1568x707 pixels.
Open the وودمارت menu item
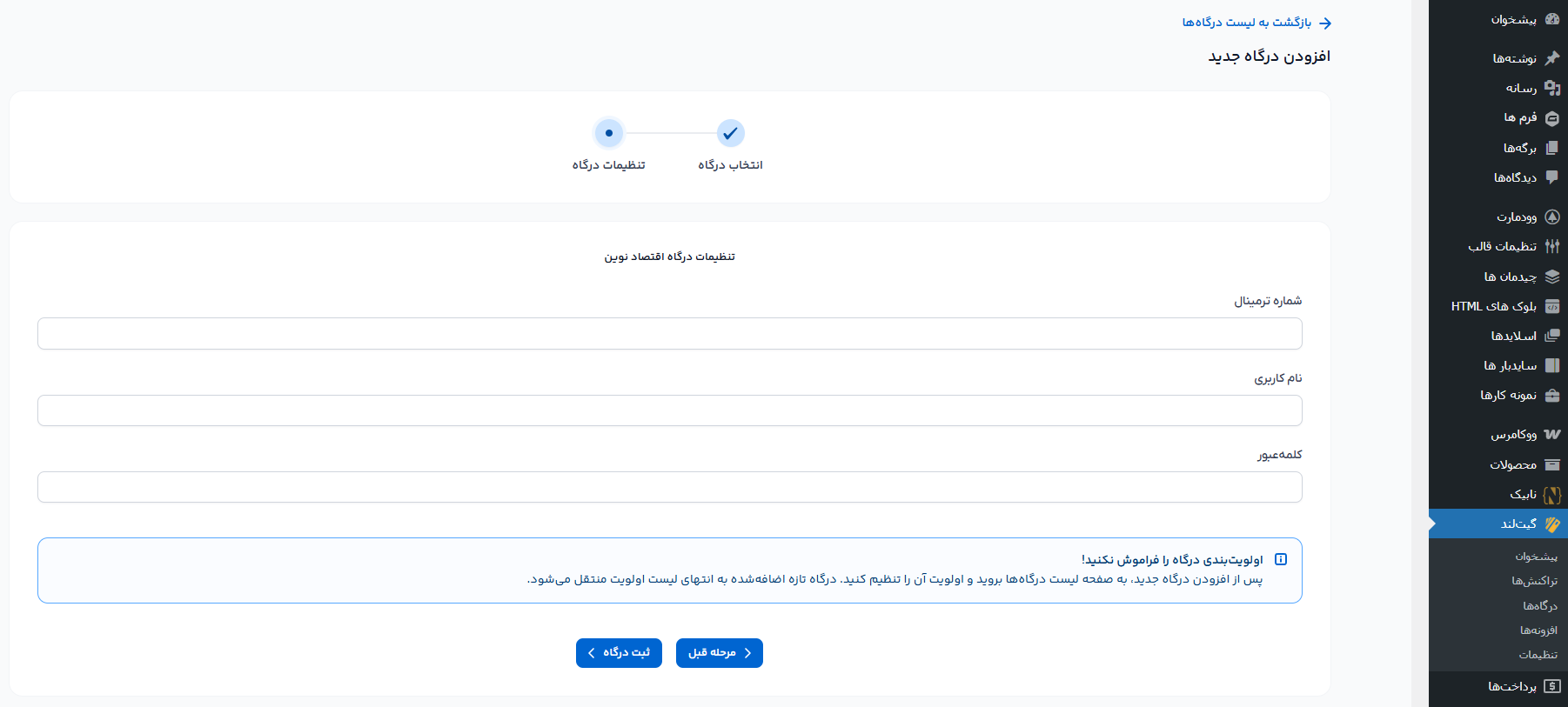[1498, 217]
